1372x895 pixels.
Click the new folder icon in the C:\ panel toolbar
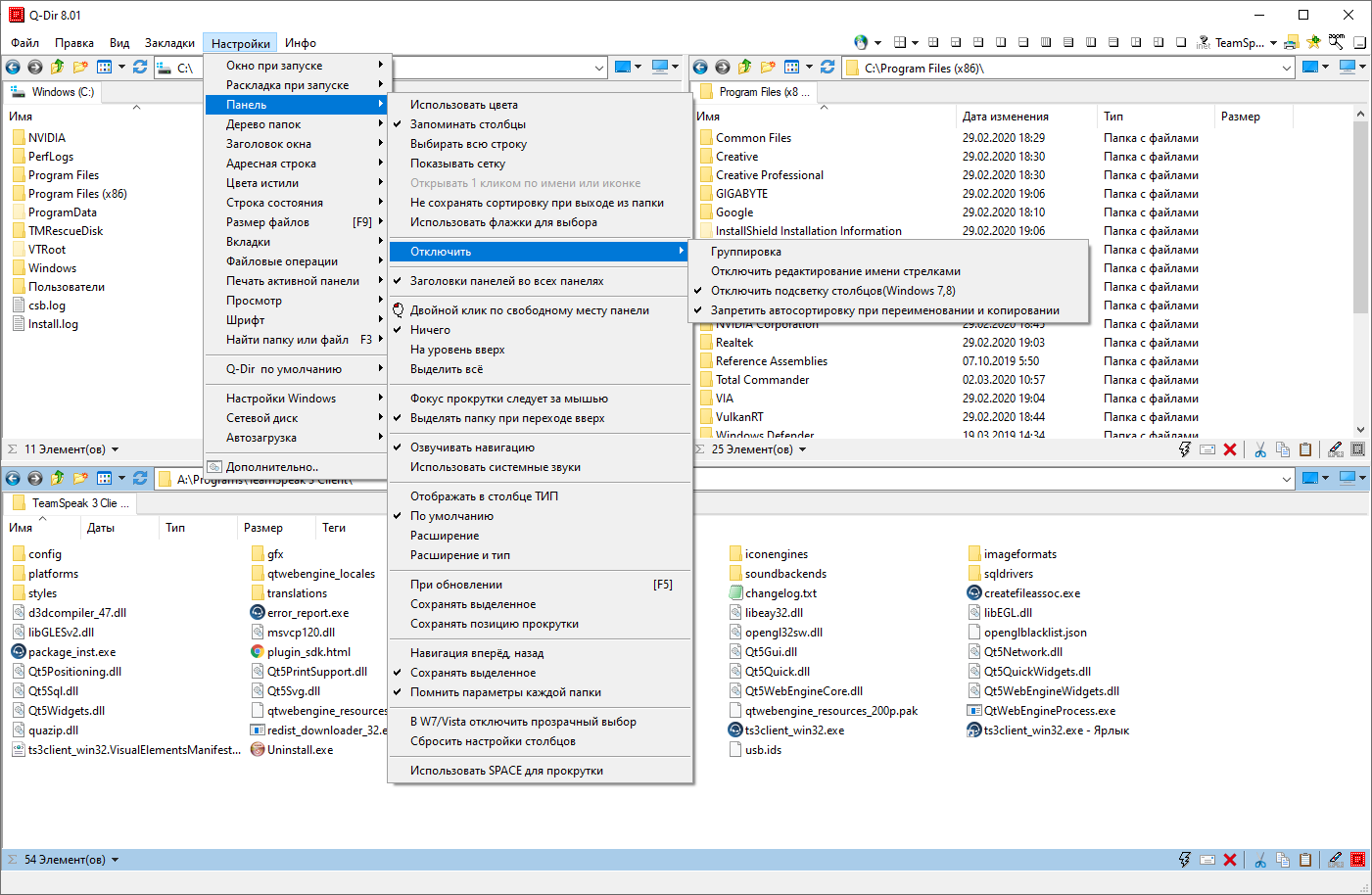tap(79, 67)
